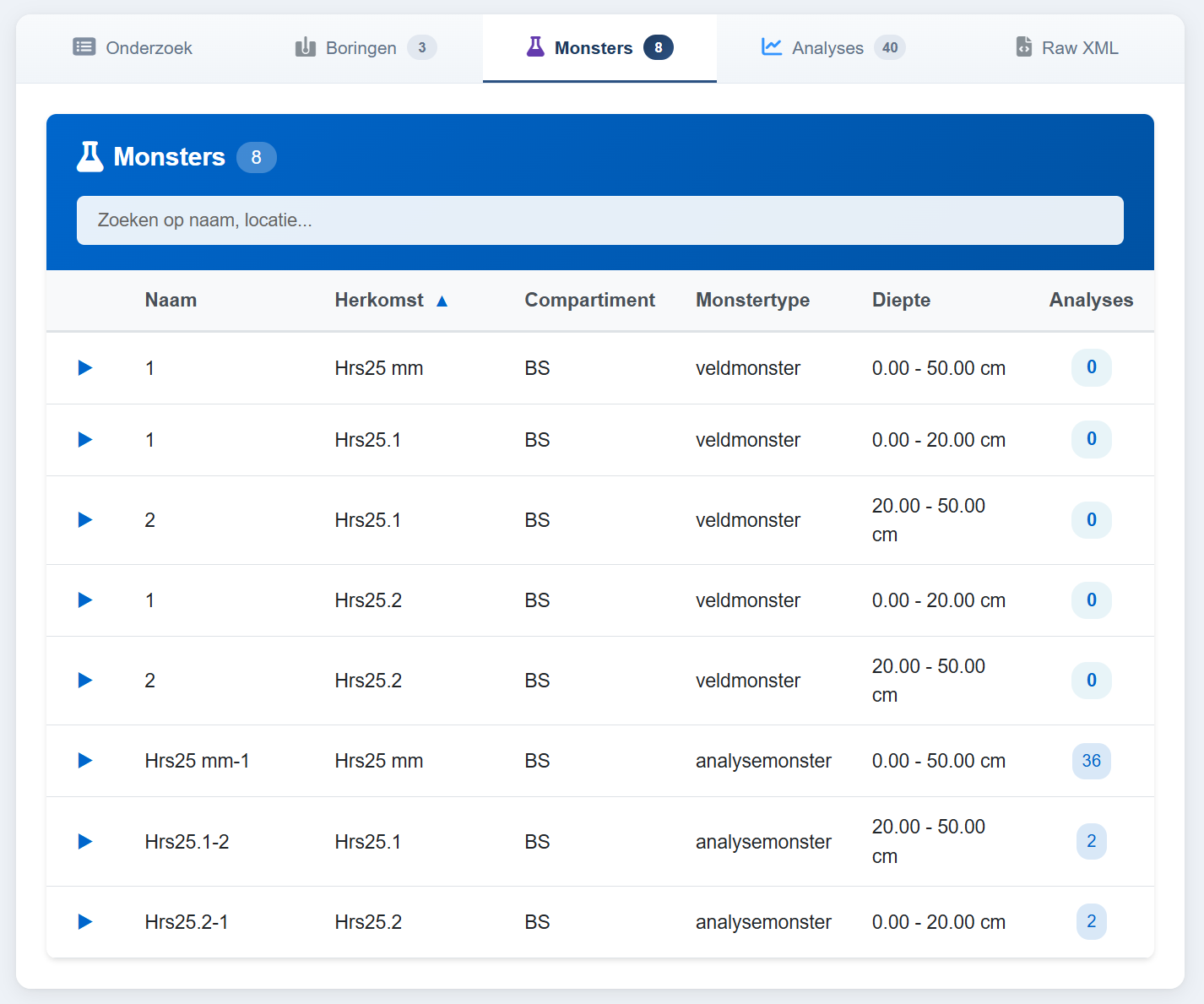The height and width of the screenshot is (1004, 1204).
Task: Click the ascending sort arrow next to Herkomst
Action: [442, 301]
